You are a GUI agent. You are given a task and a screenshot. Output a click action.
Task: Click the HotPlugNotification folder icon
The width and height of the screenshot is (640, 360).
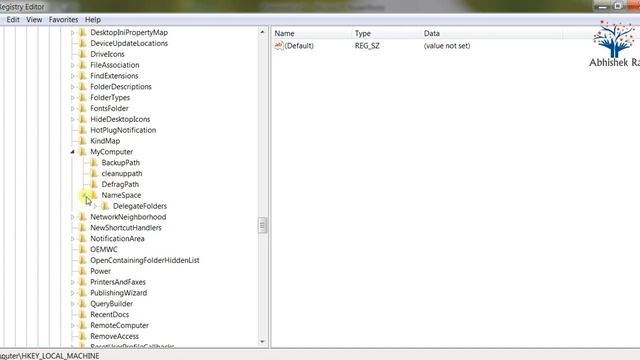(x=82, y=130)
